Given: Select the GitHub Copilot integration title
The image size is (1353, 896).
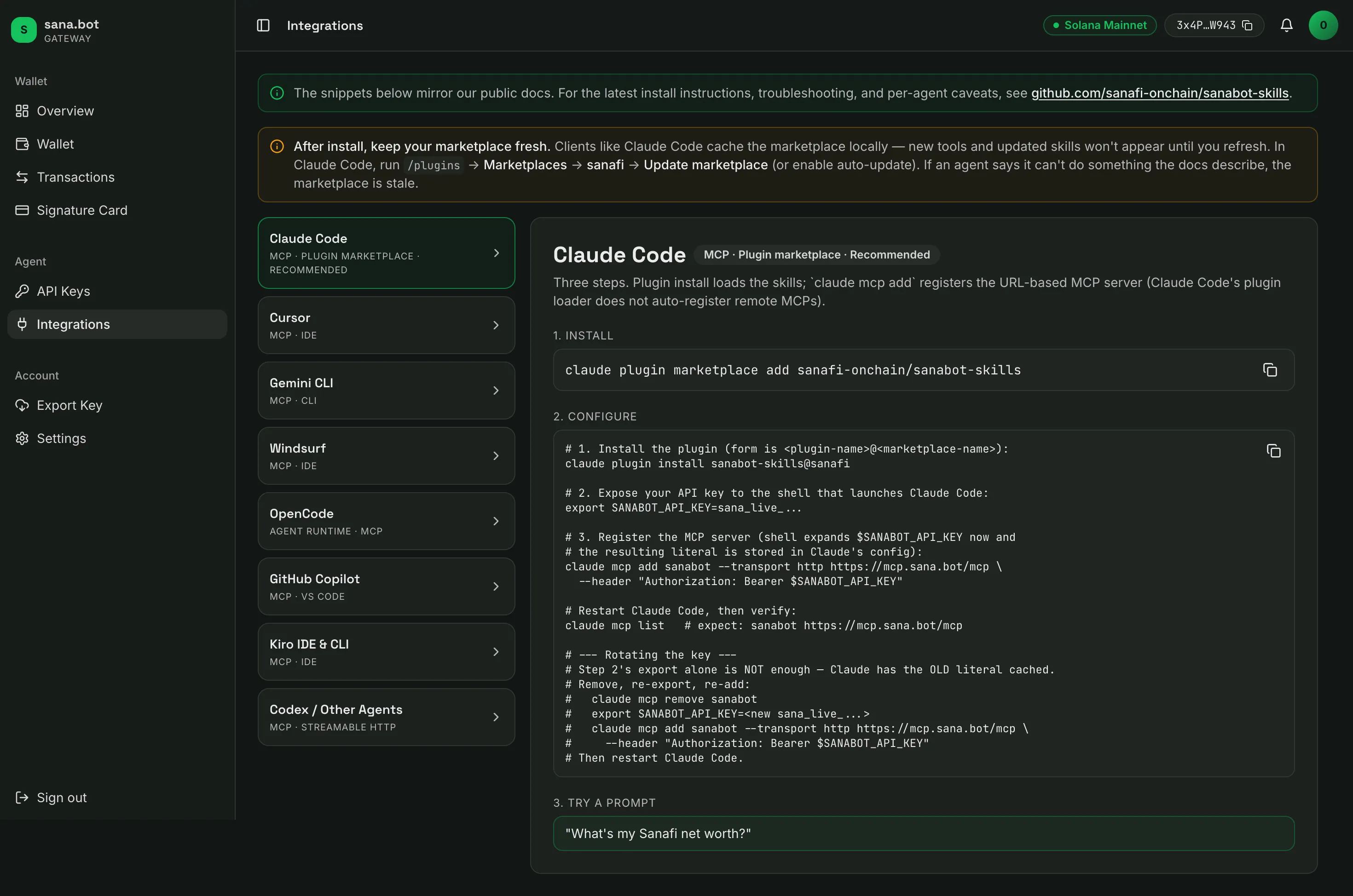Looking at the screenshot, I should (315, 579).
